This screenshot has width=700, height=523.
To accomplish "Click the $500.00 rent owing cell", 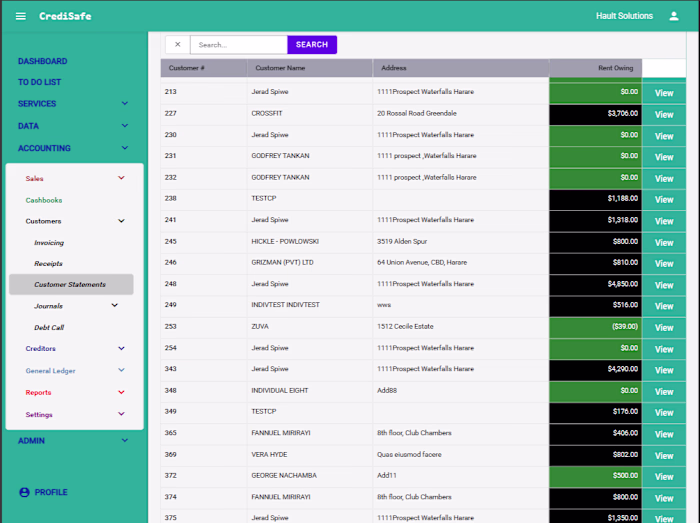I will click(596, 476).
